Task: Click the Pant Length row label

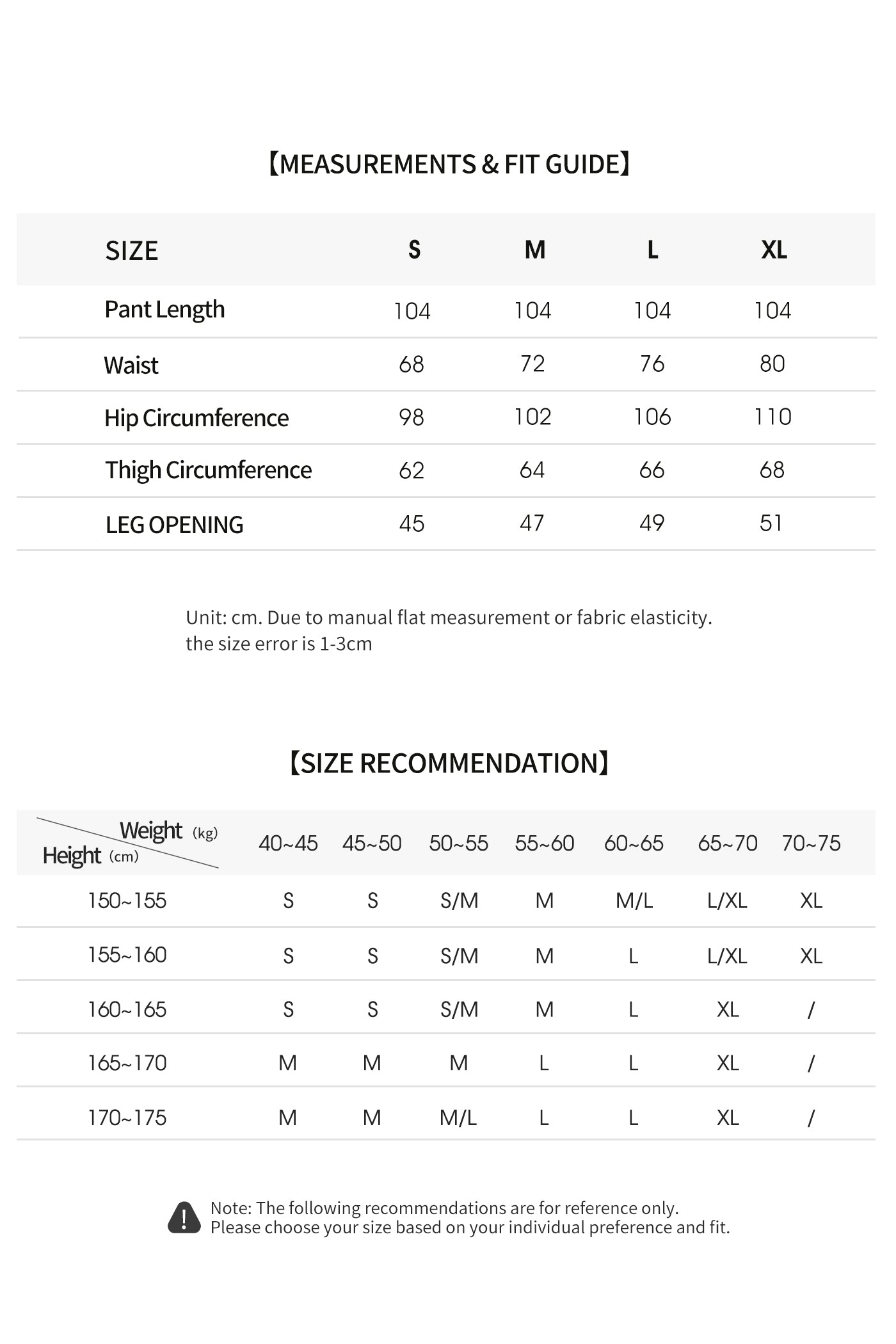Action: 164,310
